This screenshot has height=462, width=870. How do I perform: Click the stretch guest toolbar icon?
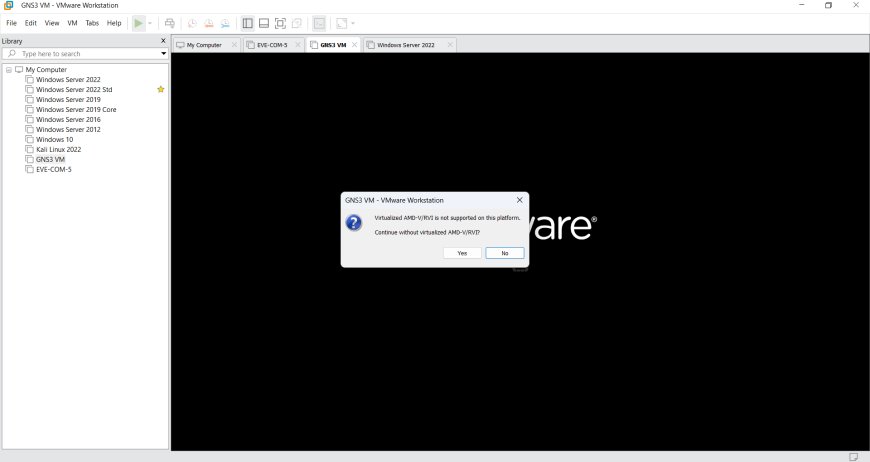coord(342,23)
